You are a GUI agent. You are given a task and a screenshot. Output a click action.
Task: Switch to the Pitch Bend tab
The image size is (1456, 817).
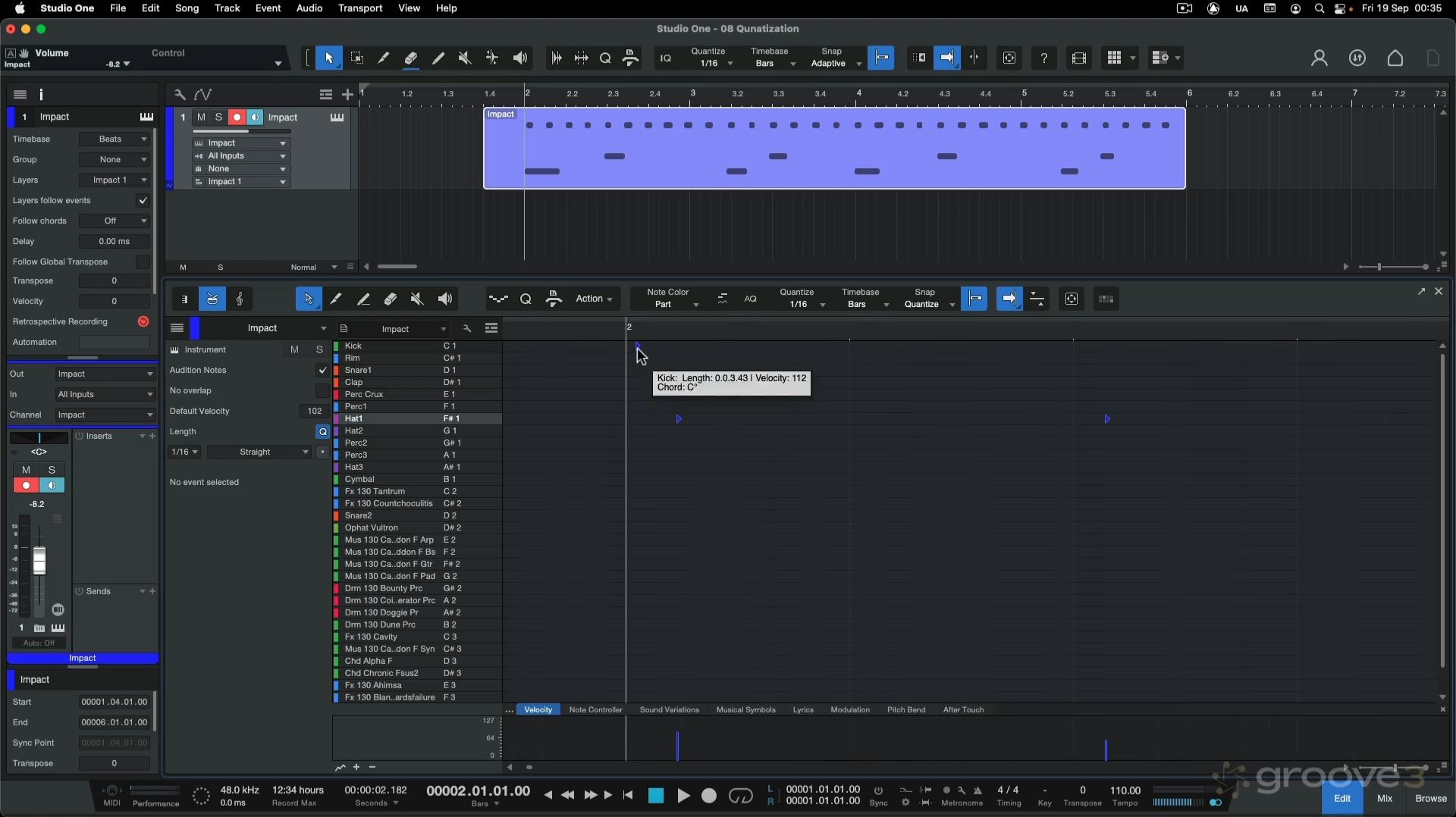point(905,710)
